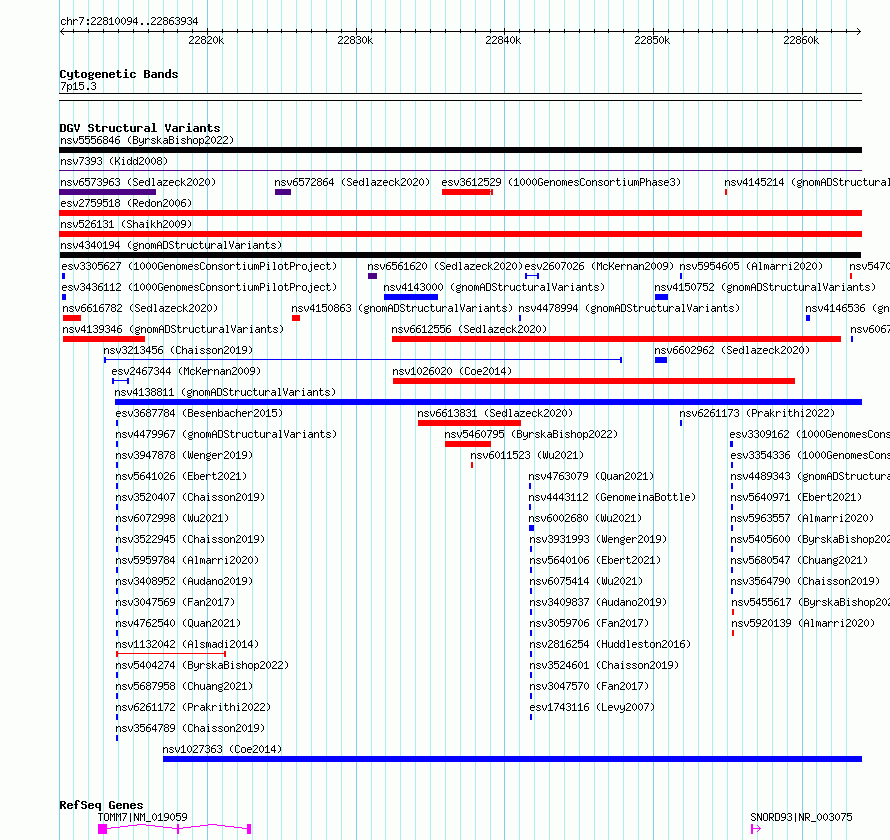The height and width of the screenshot is (840, 890).
Task: Click the RefSeq Genes track title
Action: pyautogui.click(x=102, y=805)
